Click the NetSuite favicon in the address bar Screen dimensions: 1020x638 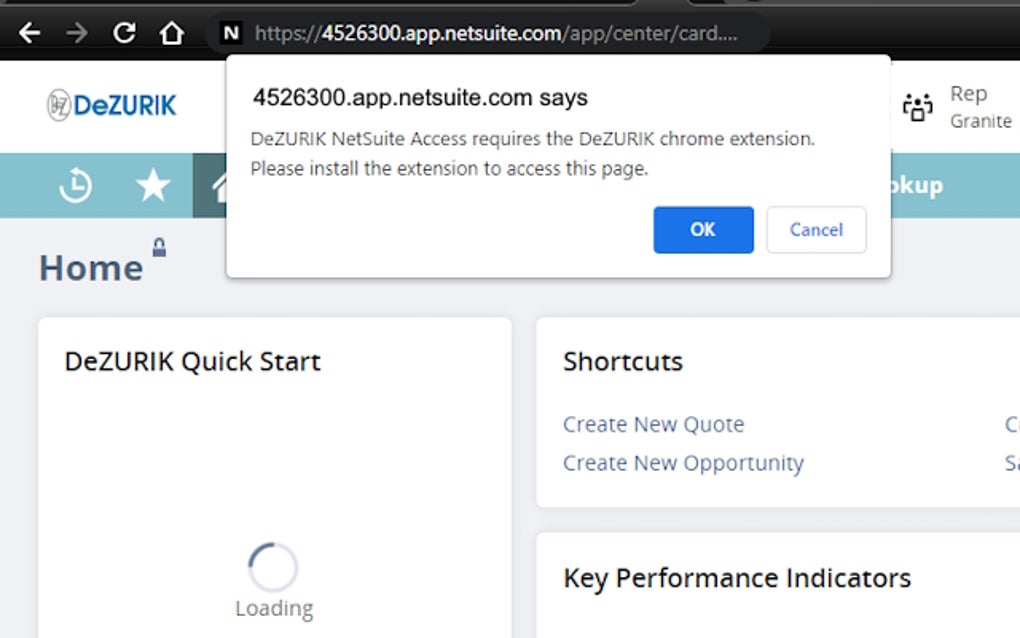point(230,33)
